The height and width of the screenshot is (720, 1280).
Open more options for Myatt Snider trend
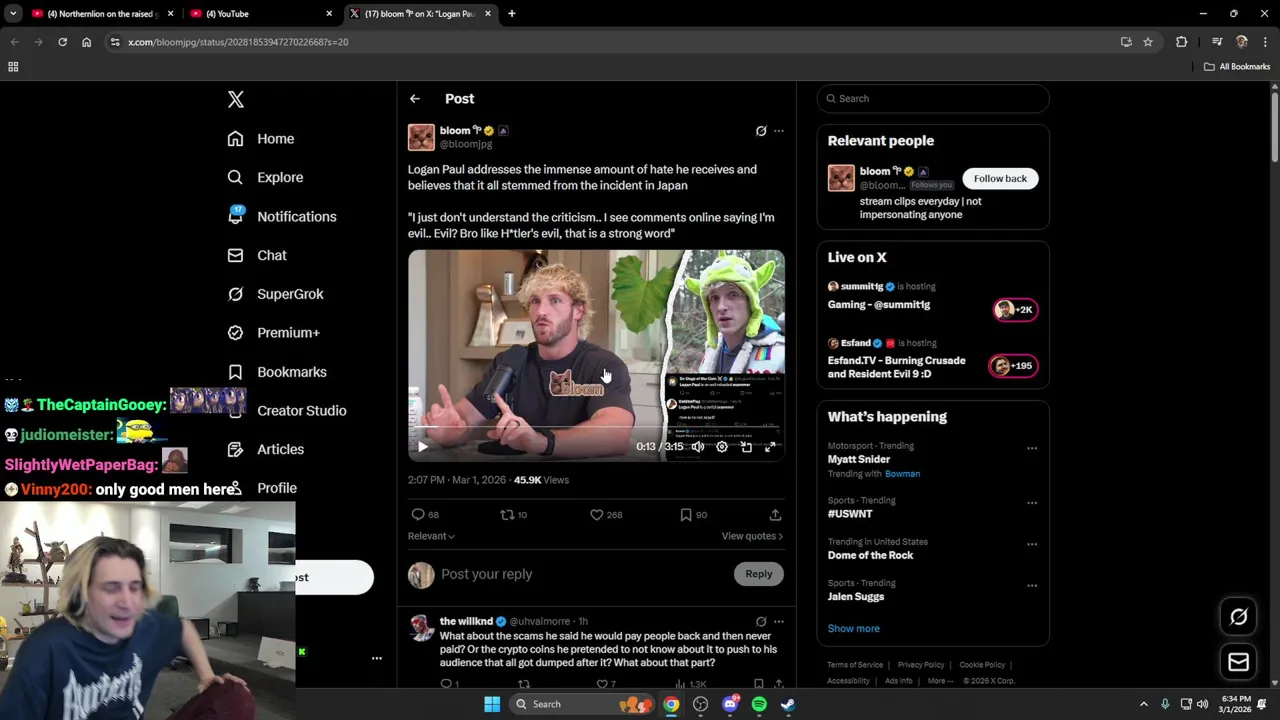tap(1032, 448)
